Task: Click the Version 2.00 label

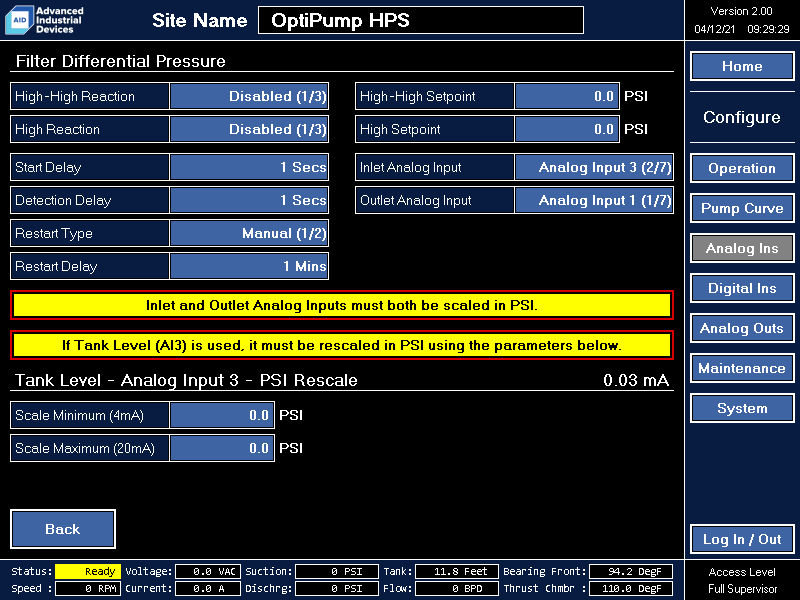Action: pos(741,11)
